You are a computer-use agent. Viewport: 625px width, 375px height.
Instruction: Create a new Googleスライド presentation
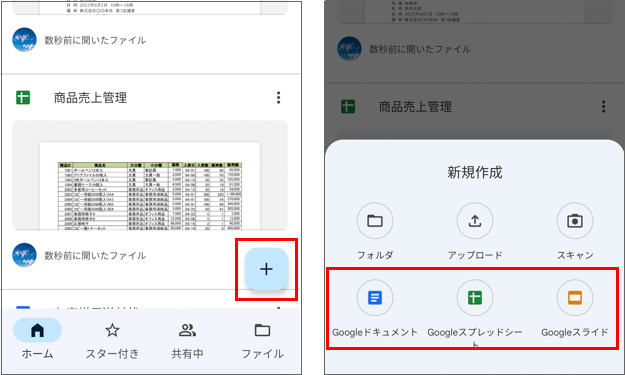click(575, 309)
